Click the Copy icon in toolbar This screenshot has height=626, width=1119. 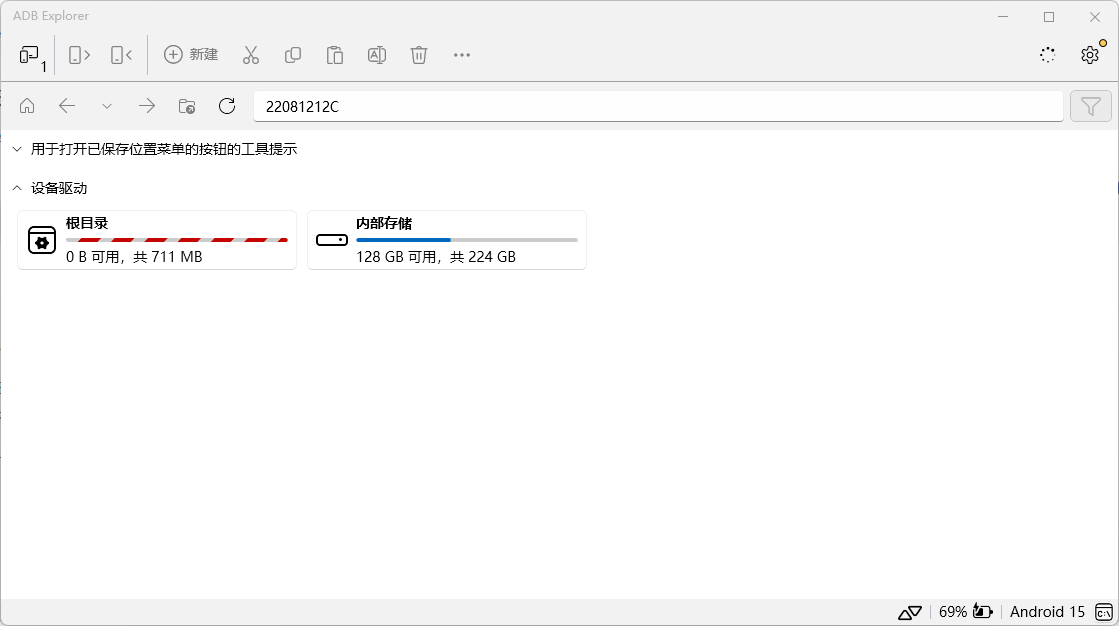[293, 55]
